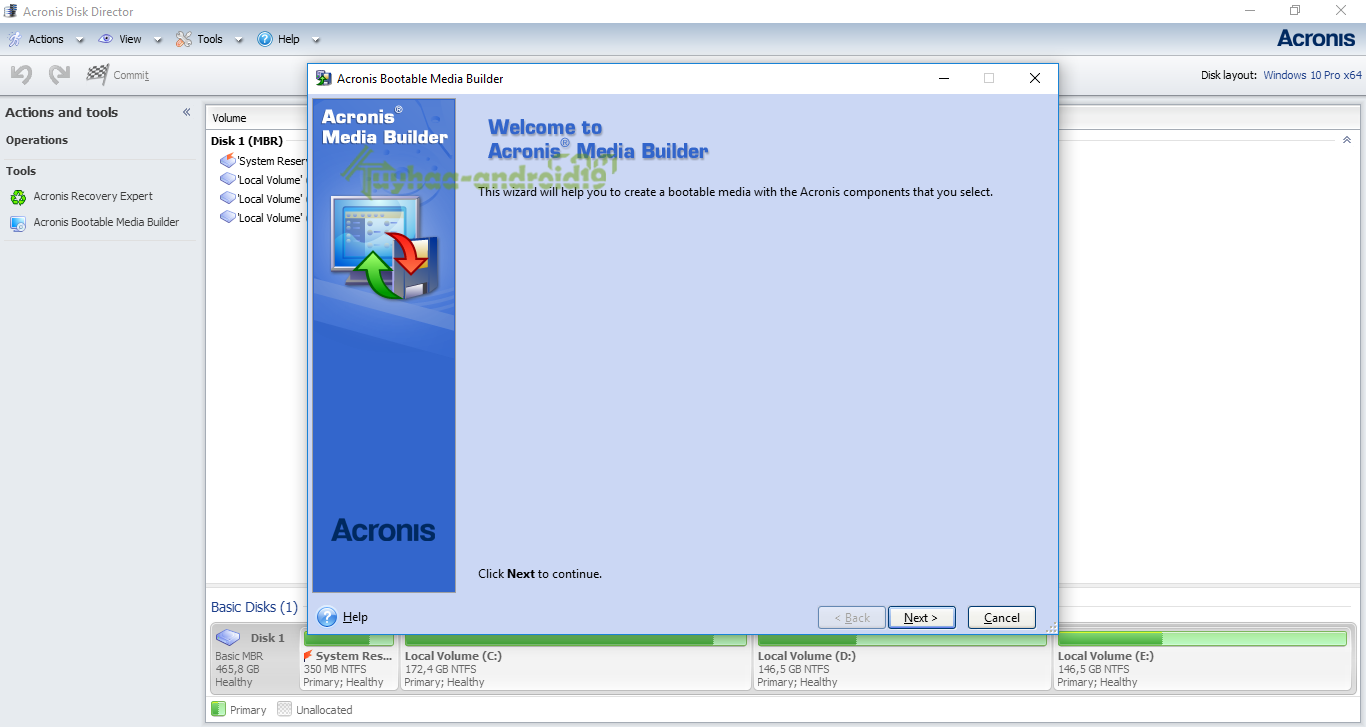Image resolution: width=1366 pixels, height=727 pixels.
Task: Click the Help menu dropdown arrow
Action: 316,40
